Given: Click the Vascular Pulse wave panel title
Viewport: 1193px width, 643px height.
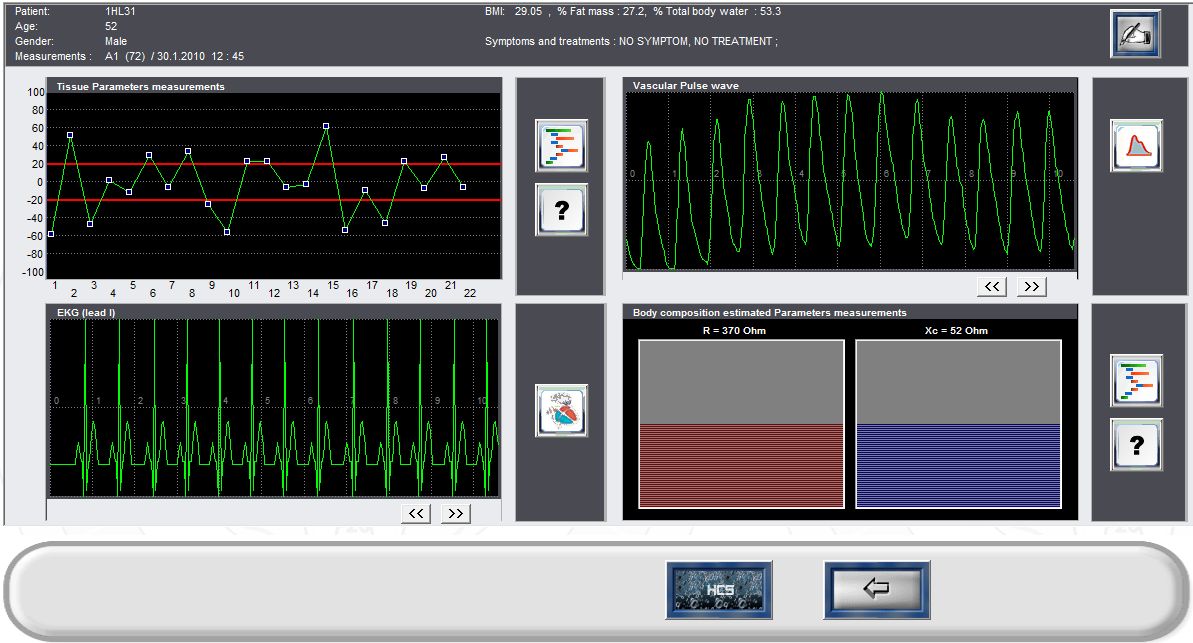Looking at the screenshot, I should coord(686,86).
